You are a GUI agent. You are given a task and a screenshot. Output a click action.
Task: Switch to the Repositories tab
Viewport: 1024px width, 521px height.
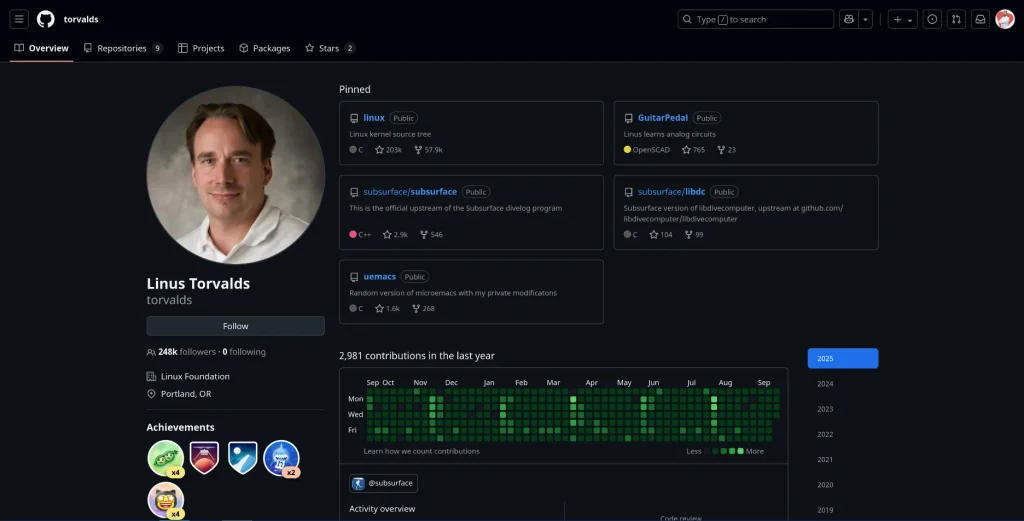pyautogui.click(x=123, y=48)
